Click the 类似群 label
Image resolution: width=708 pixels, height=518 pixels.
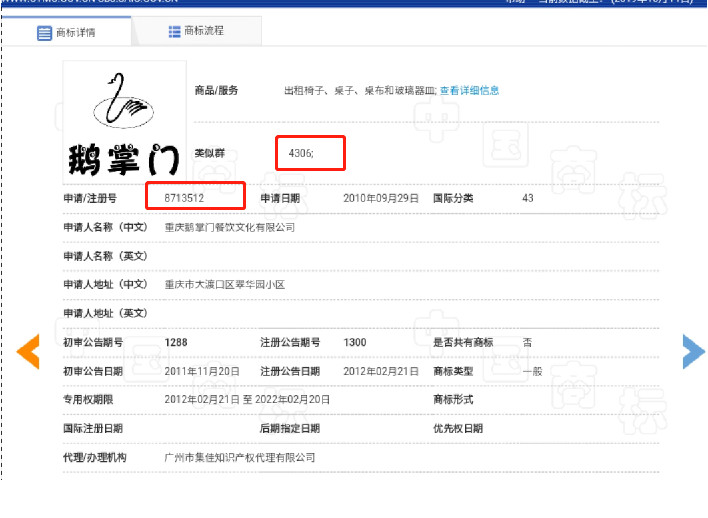coord(210,153)
